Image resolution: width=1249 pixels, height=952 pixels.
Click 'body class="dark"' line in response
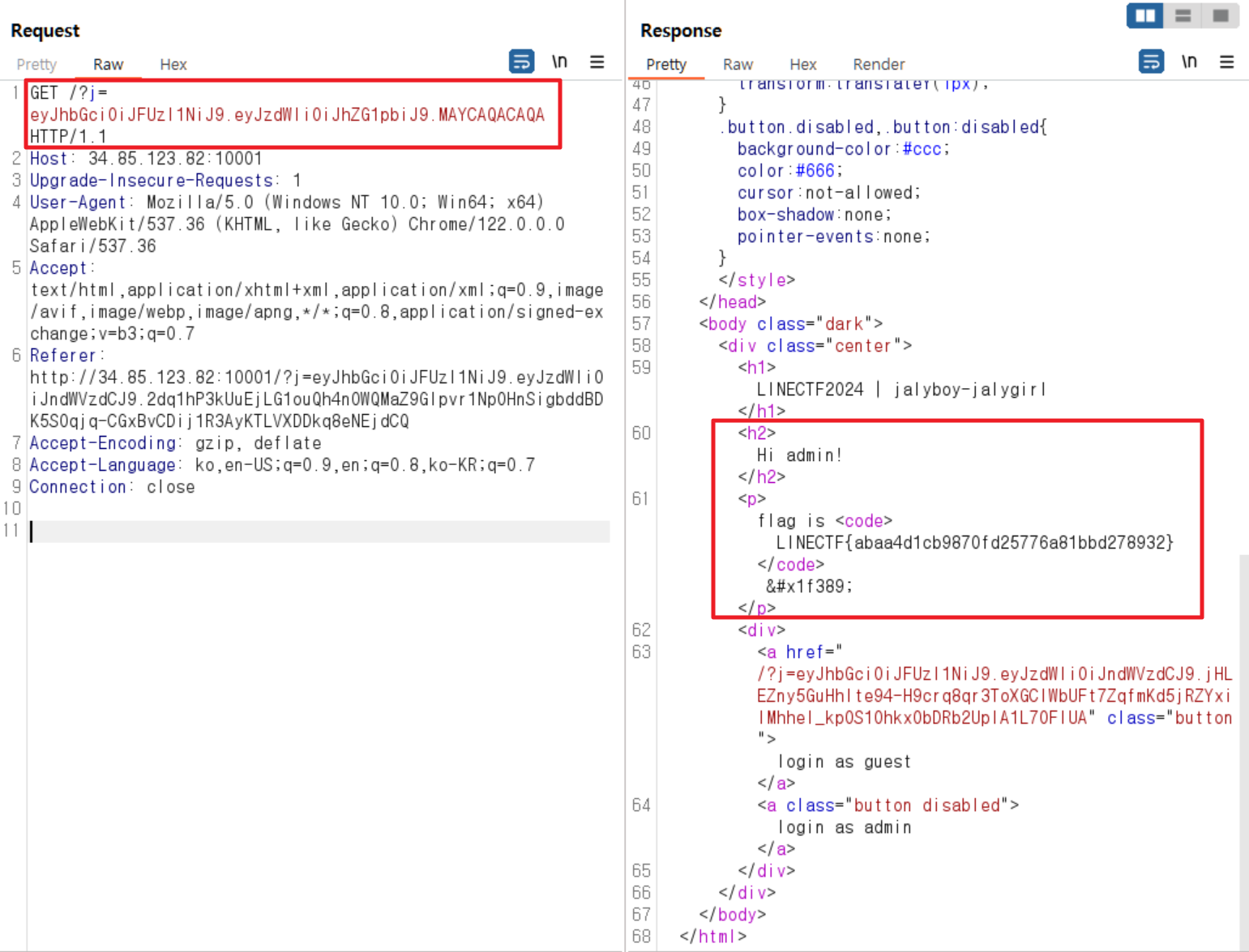click(790, 324)
